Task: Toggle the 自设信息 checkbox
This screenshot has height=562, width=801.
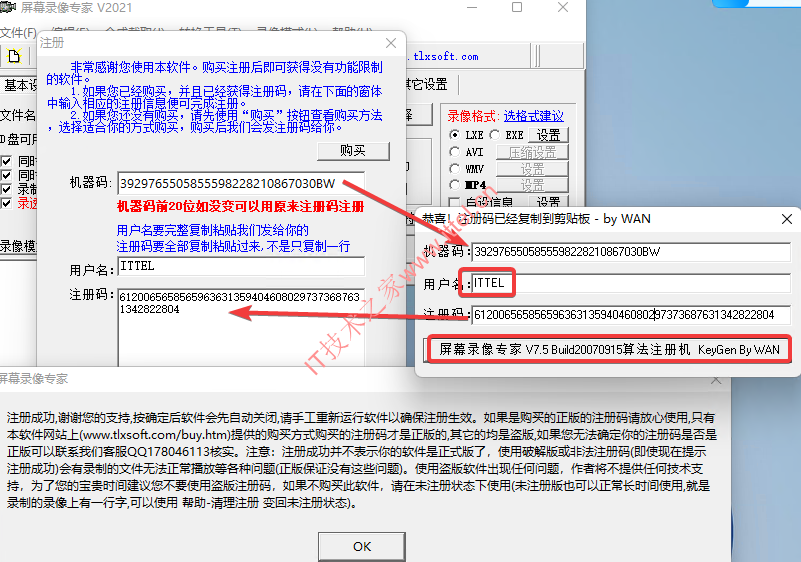Action: coord(454,202)
